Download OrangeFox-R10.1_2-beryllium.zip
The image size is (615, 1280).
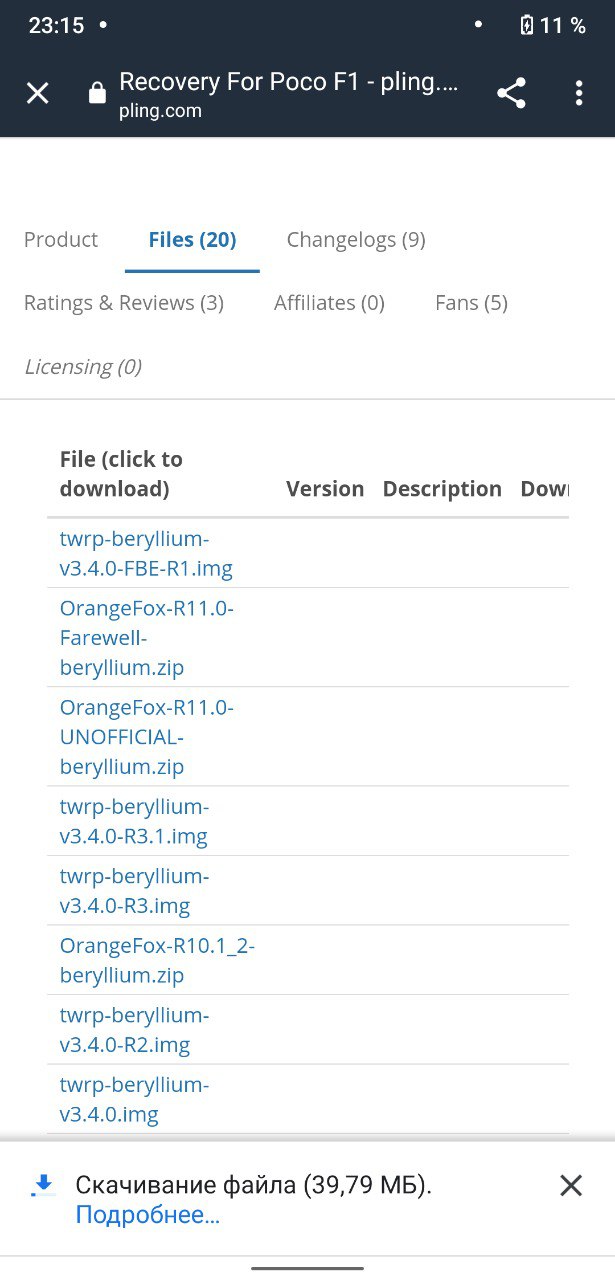tap(157, 960)
